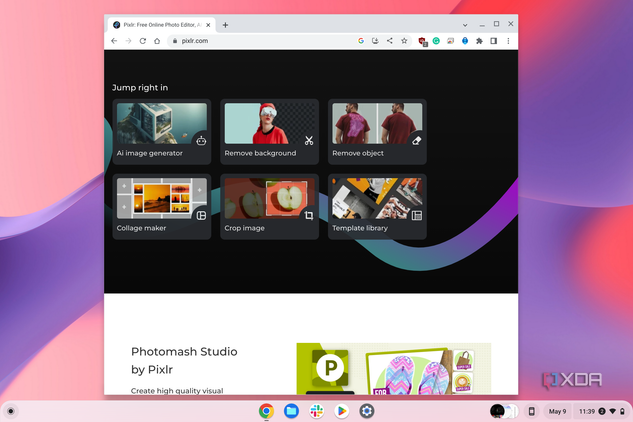Click the scissors icon on Remove background

coord(309,141)
